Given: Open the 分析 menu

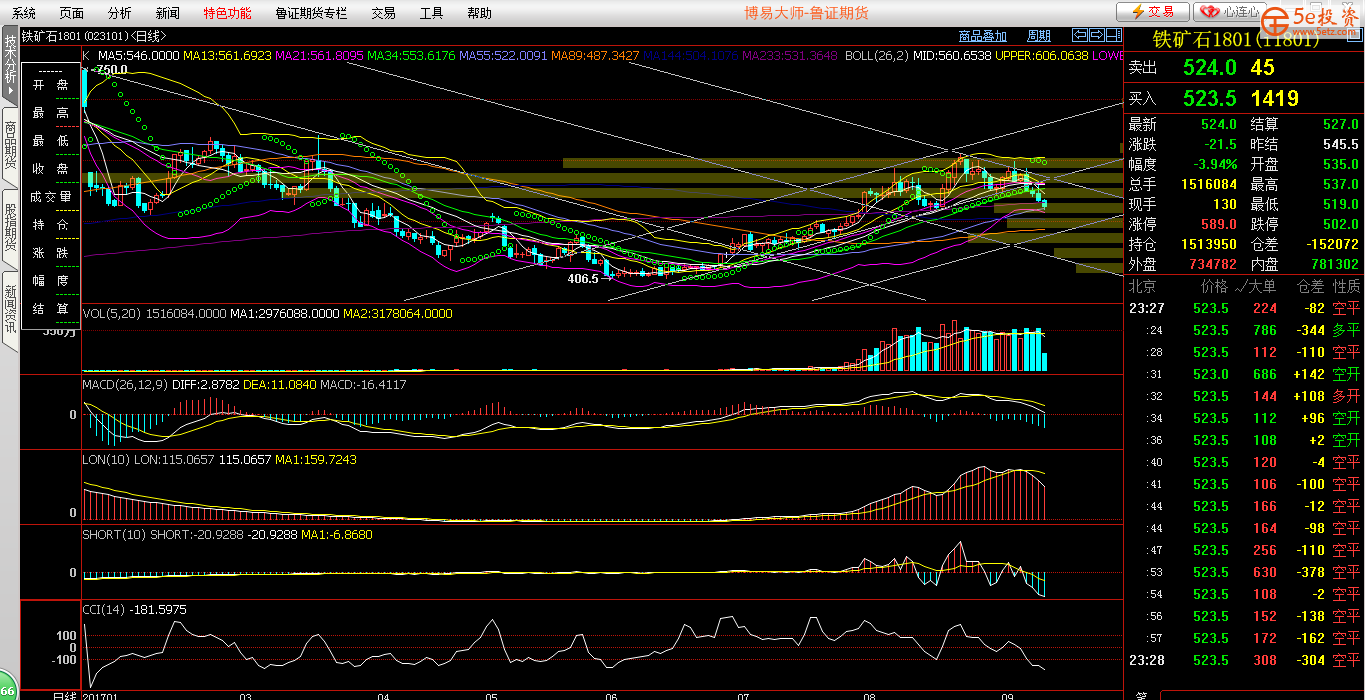Looking at the screenshot, I should coord(120,13).
